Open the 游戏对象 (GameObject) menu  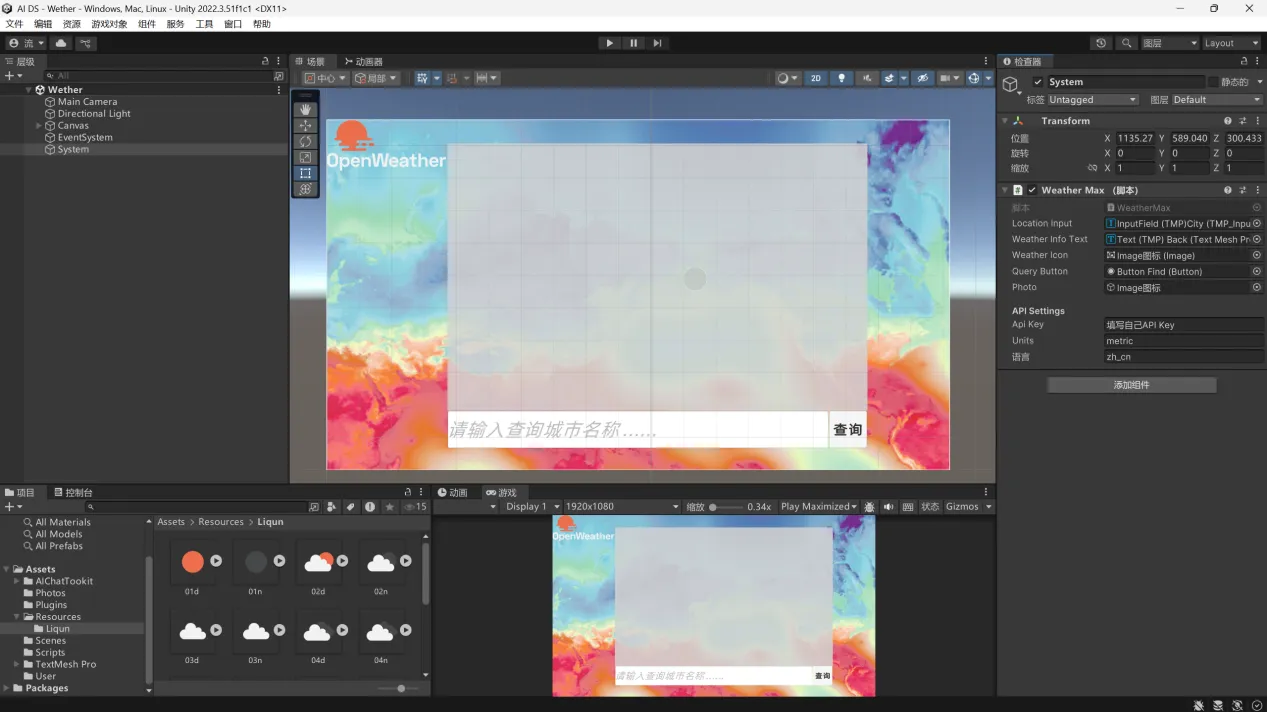pos(109,24)
